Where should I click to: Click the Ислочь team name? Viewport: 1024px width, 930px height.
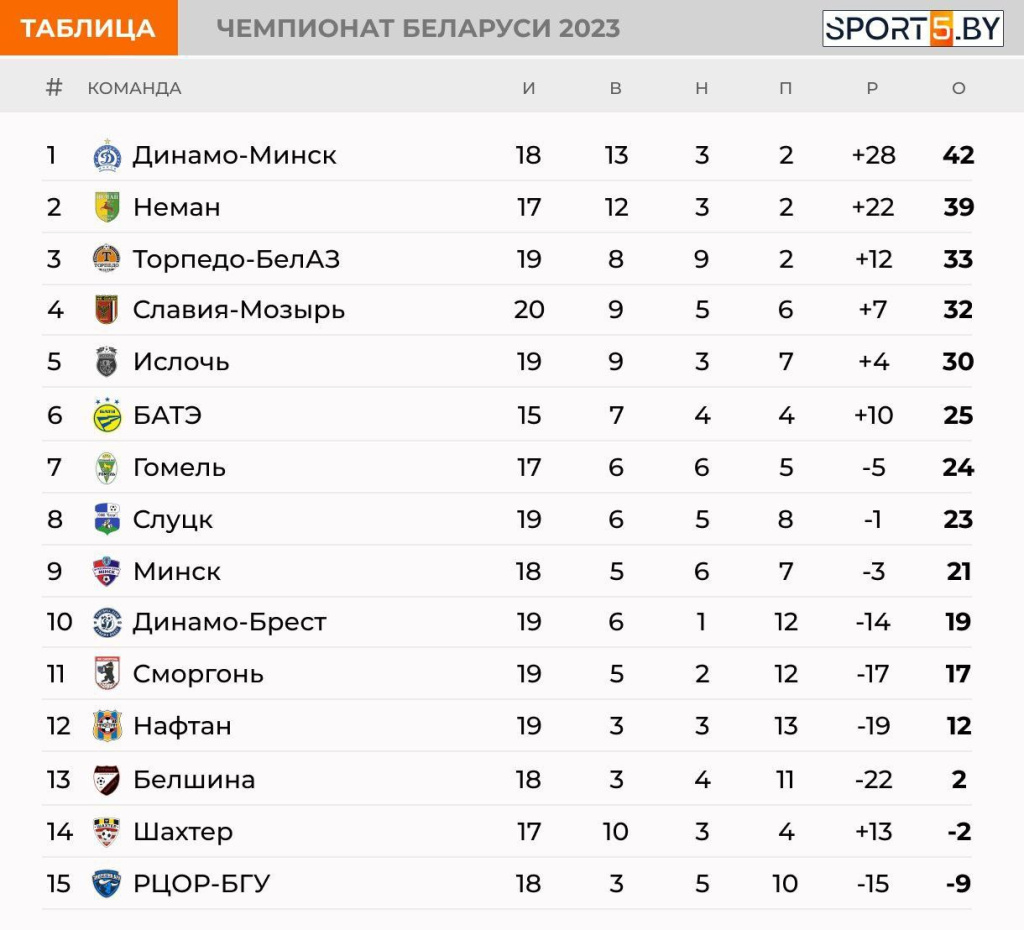(x=182, y=362)
